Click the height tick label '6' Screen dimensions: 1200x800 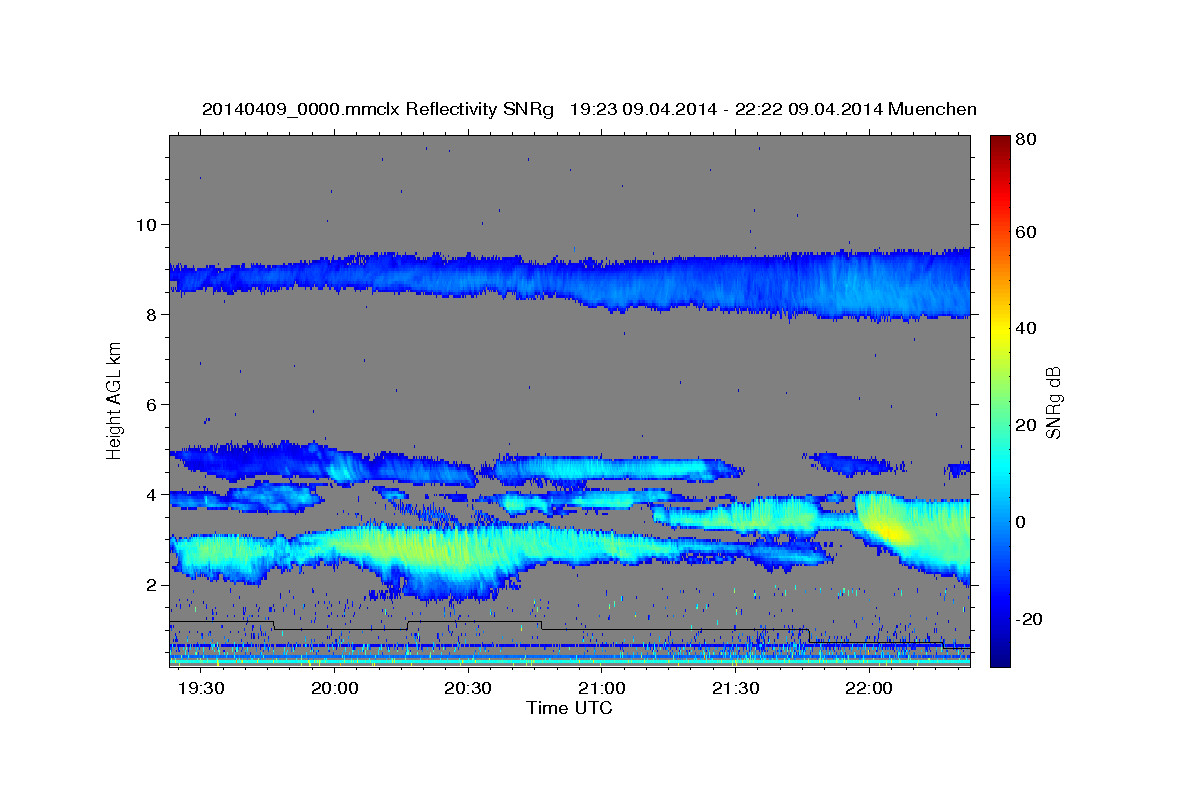pyautogui.click(x=151, y=404)
